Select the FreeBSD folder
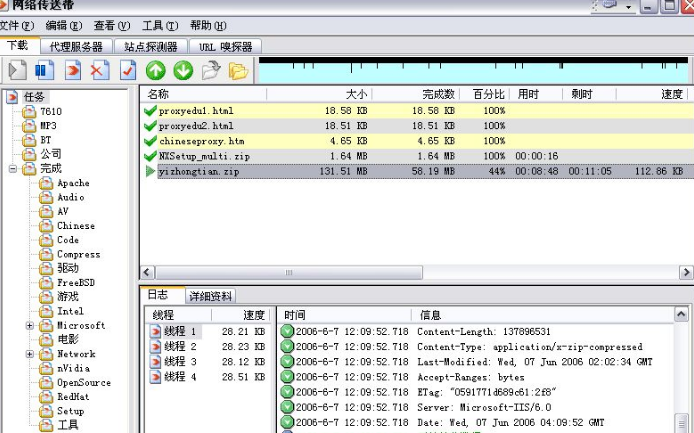694x433 pixels. (76, 282)
